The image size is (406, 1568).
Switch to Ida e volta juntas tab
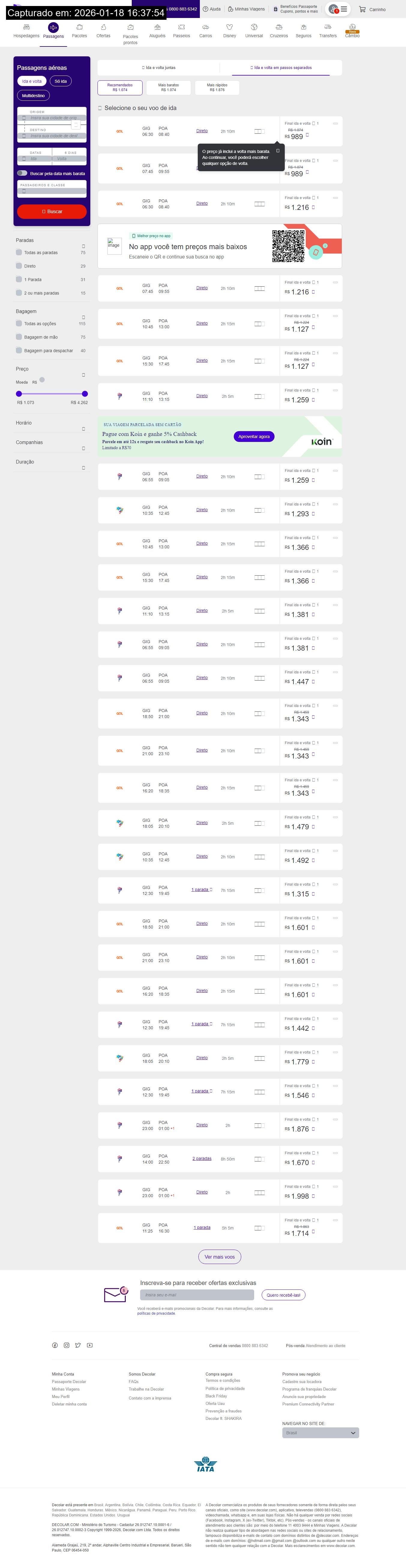point(158,67)
